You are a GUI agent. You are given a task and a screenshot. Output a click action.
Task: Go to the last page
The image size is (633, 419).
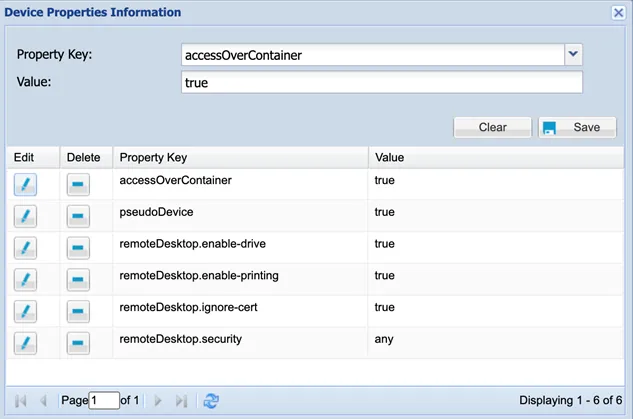point(181,401)
